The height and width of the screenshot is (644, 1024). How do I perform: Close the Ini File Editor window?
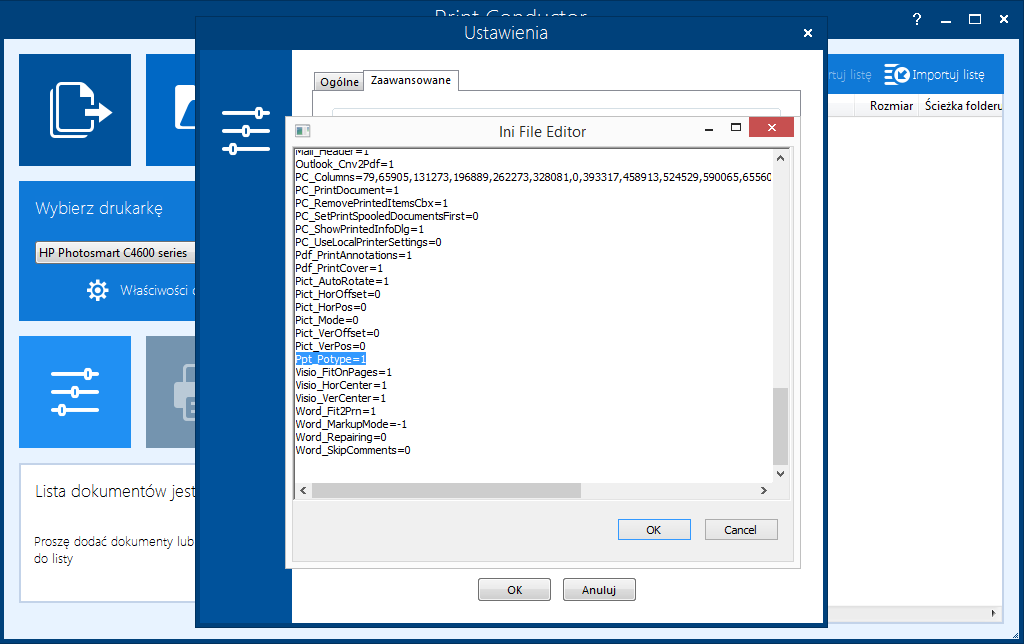click(771, 127)
